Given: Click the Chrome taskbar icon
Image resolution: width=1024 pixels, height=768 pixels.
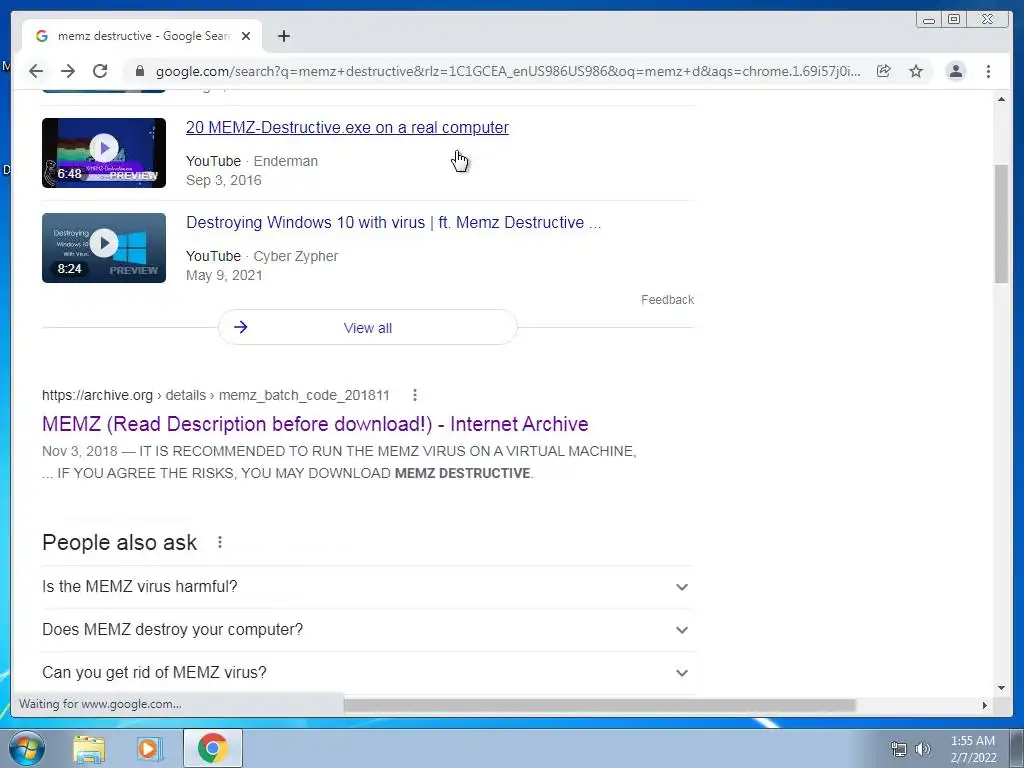Looking at the screenshot, I should [x=212, y=748].
